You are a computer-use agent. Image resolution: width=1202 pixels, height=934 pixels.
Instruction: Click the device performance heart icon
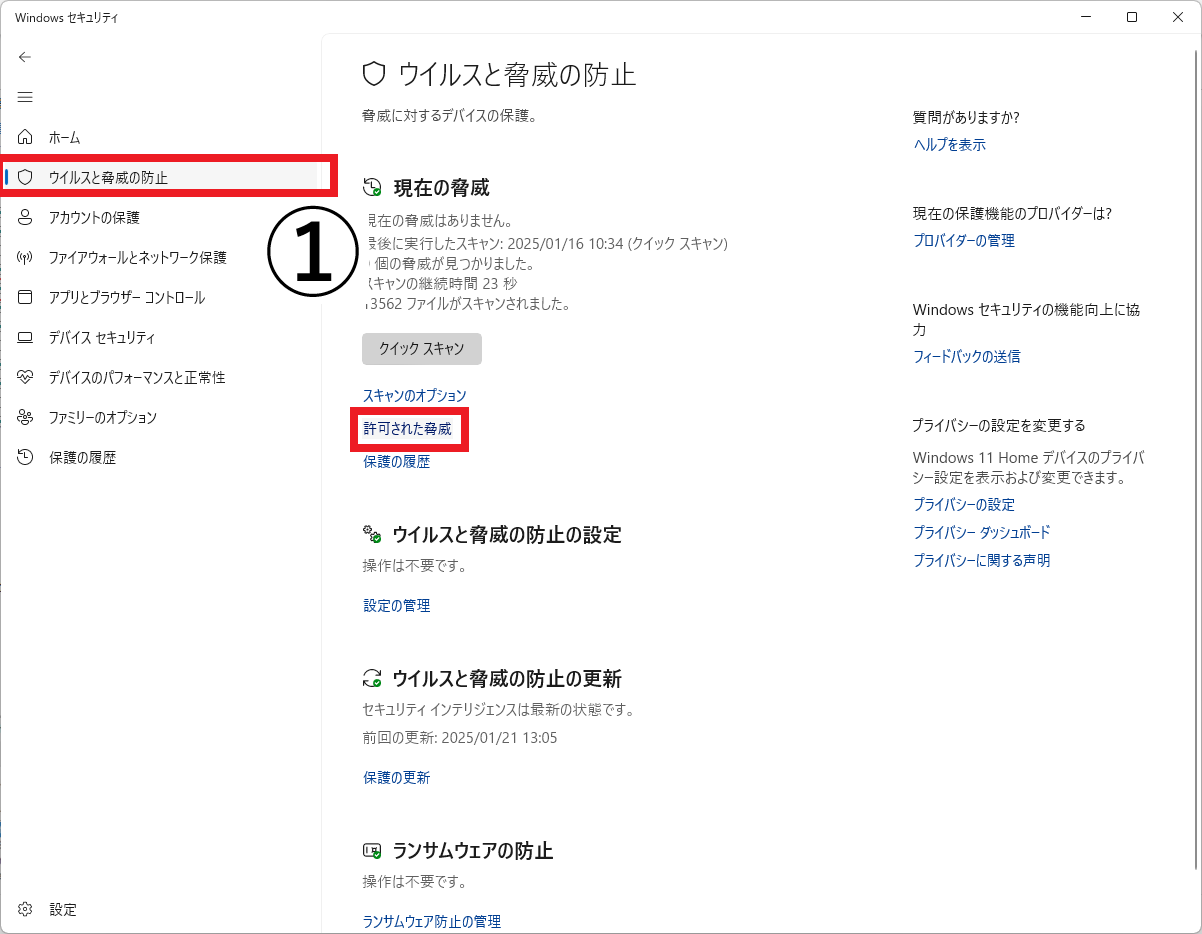pos(26,377)
